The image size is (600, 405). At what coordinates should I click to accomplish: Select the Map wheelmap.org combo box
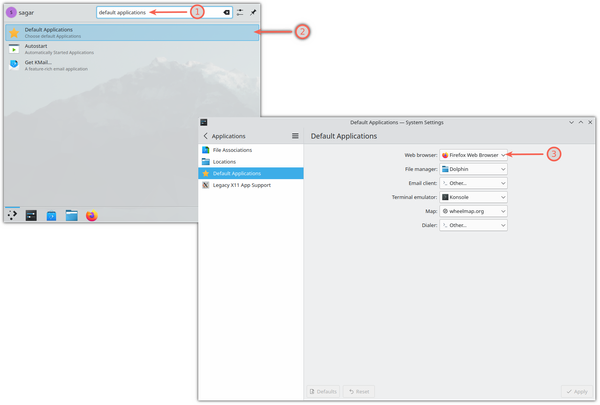coord(474,212)
